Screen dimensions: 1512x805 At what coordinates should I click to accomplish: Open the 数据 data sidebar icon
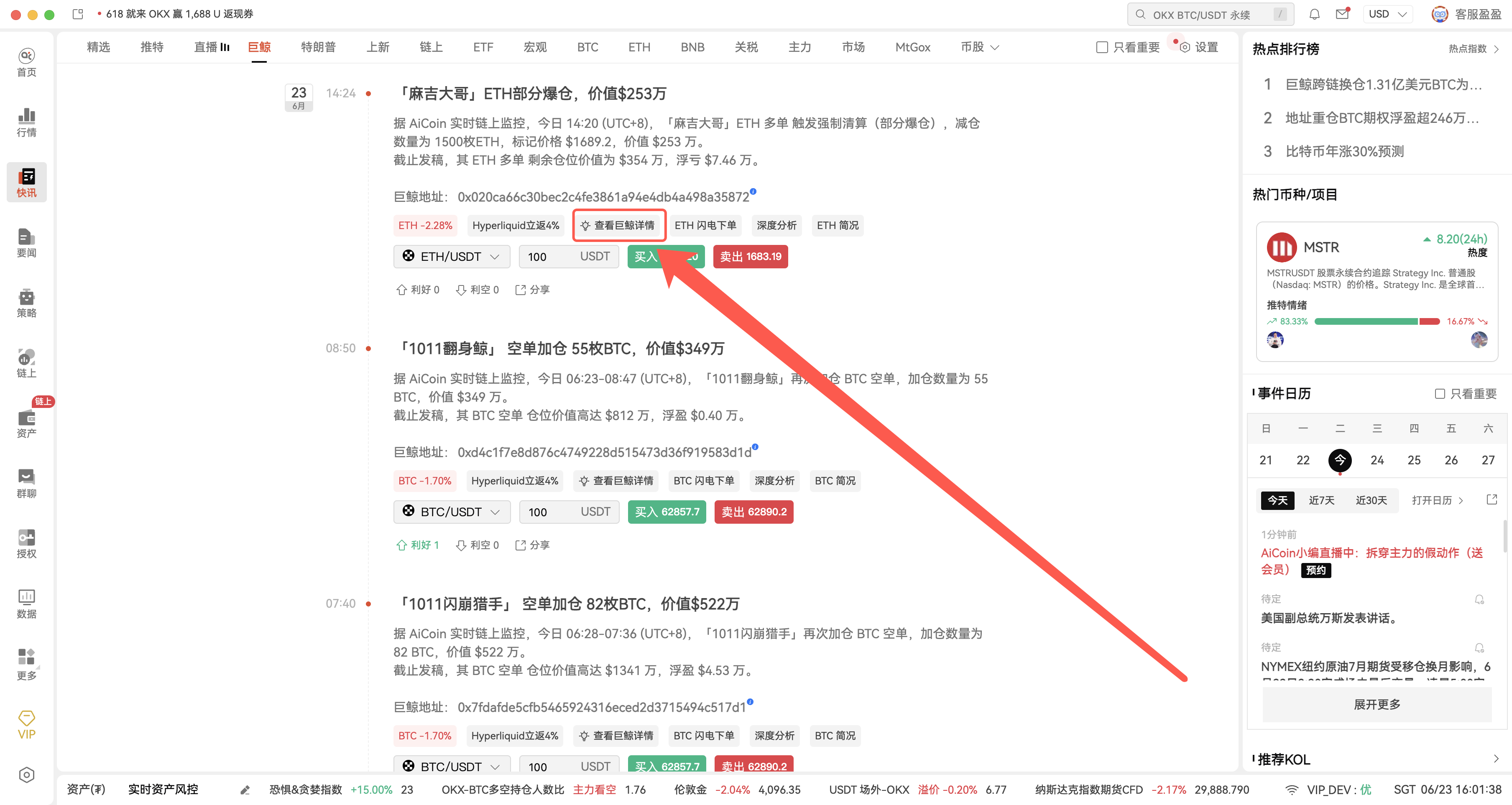(26, 604)
